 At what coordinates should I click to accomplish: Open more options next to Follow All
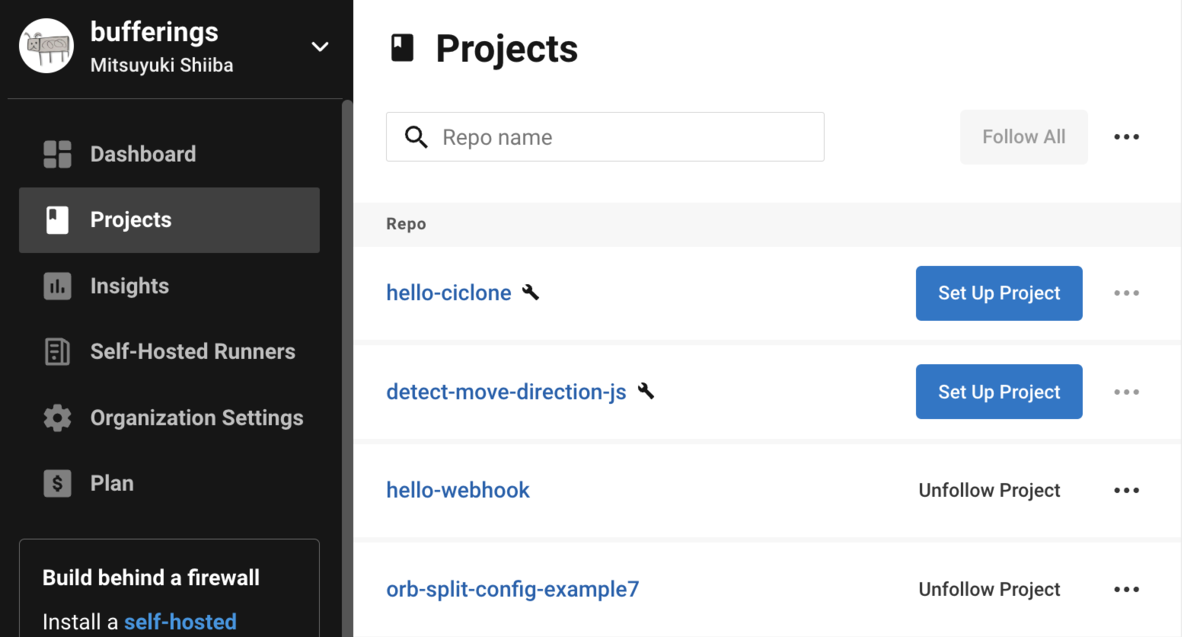pos(1126,137)
